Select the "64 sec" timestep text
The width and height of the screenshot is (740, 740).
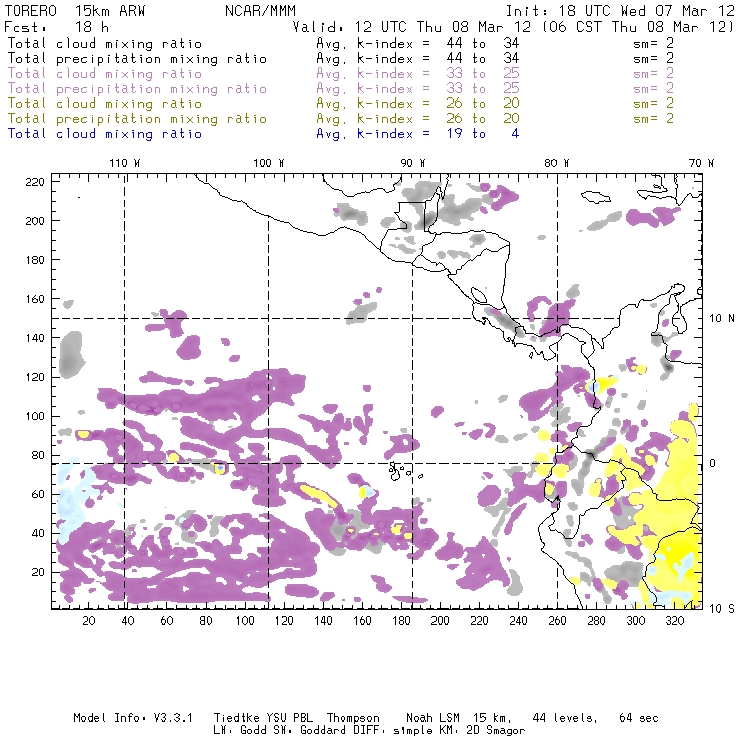point(639,718)
